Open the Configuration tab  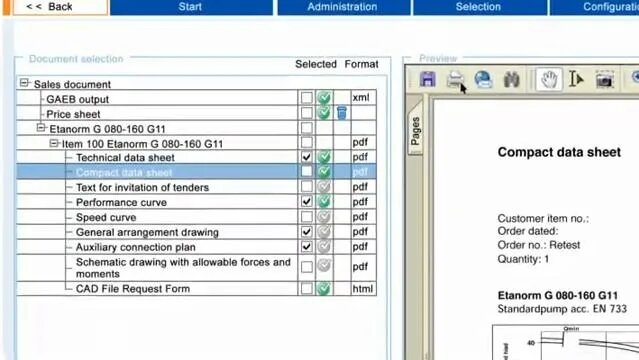[x=595, y=7]
